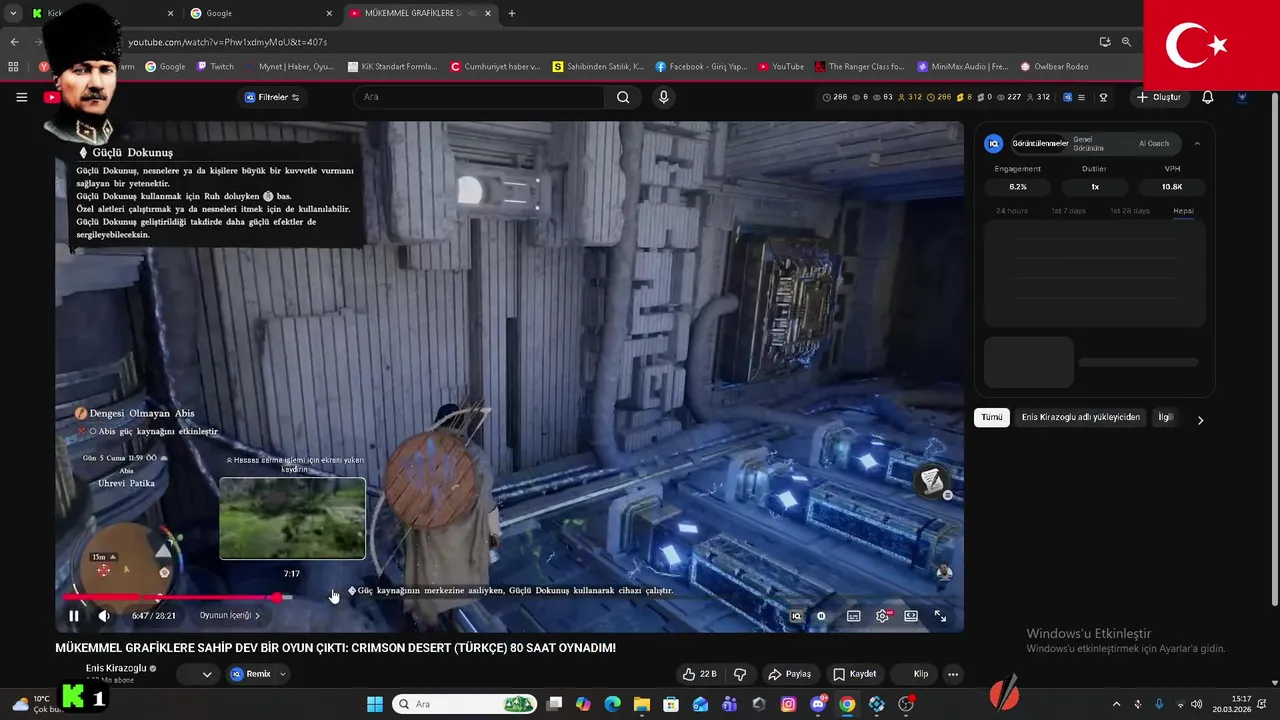
Task: Open player settings gear
Action: coord(882,616)
